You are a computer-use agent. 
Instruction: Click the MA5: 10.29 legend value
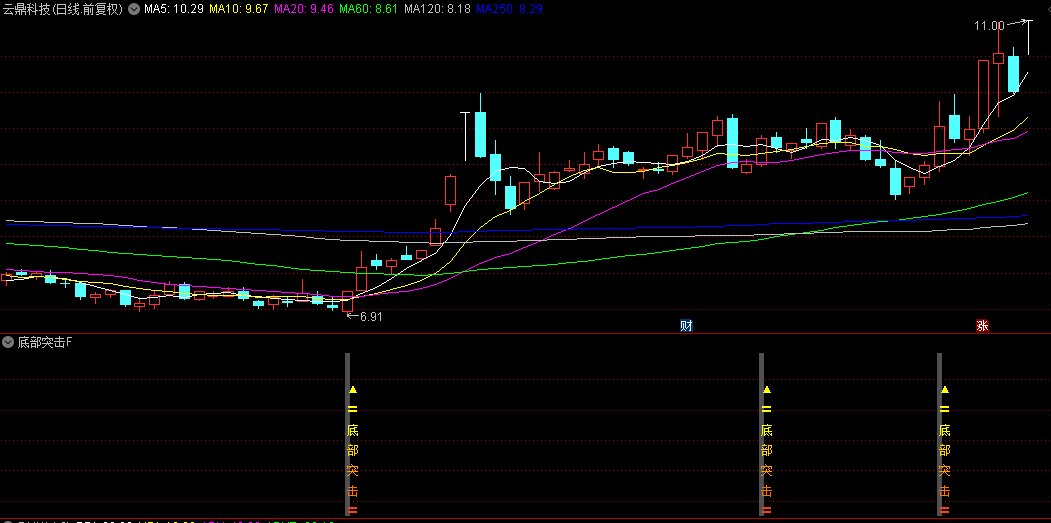174,9
